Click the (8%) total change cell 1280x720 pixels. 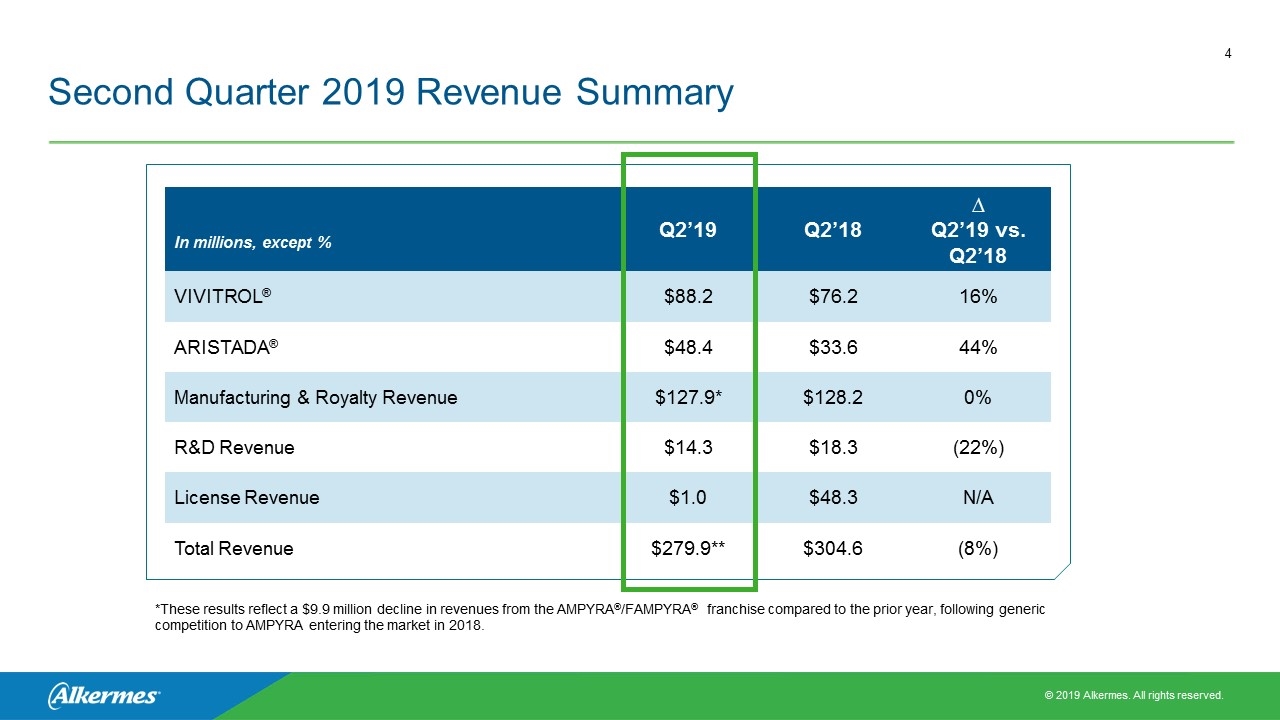[x=979, y=548]
